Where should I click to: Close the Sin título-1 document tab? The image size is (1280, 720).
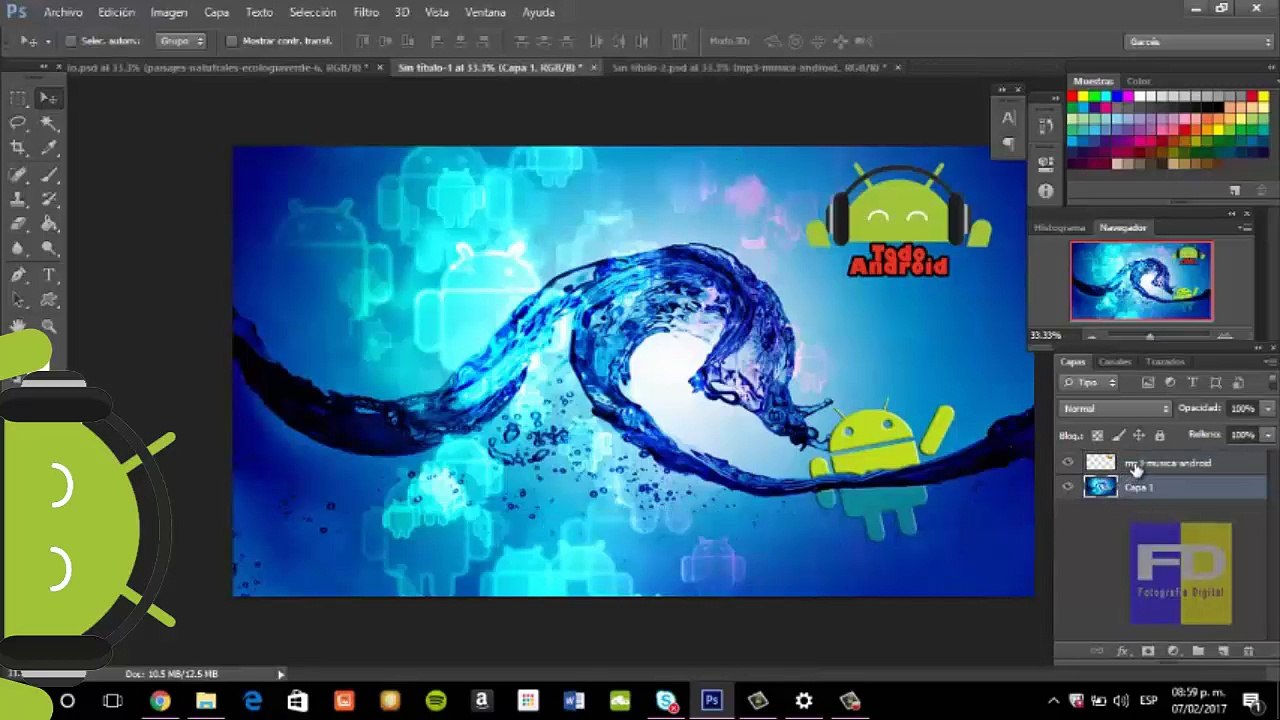pyautogui.click(x=593, y=68)
